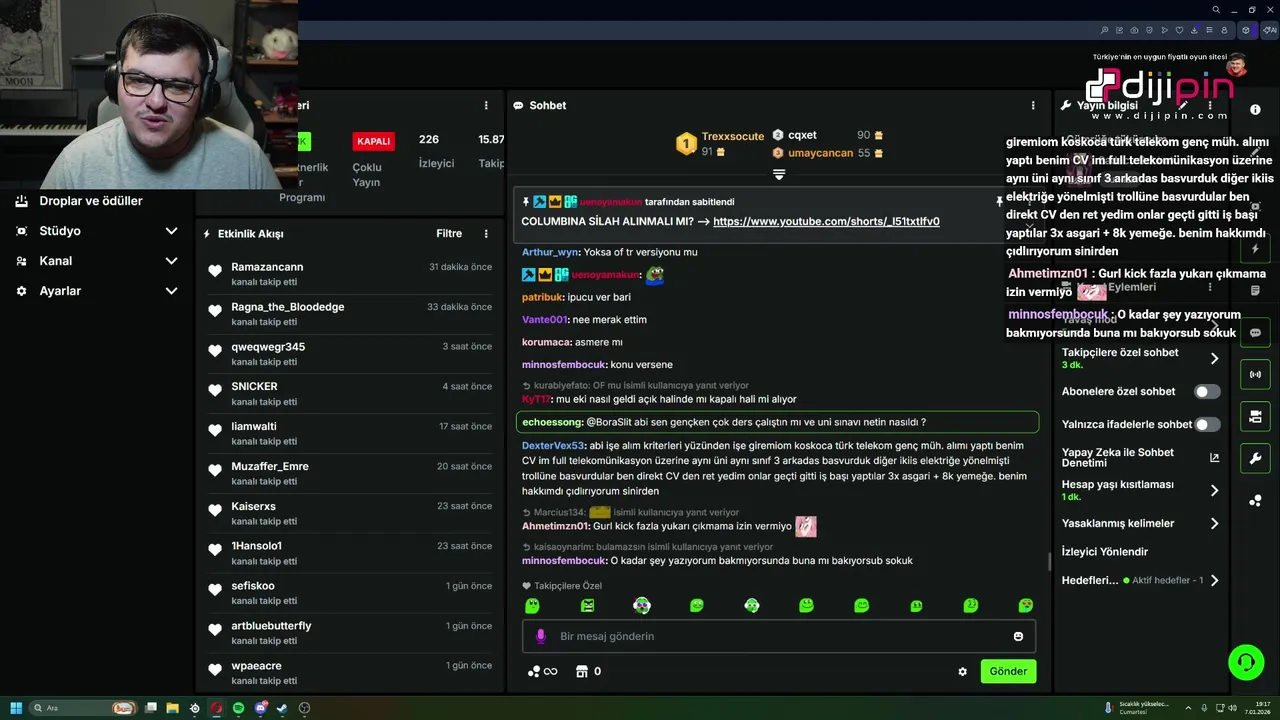
Task: Open the pinned YouTube shorts link
Action: (x=826, y=221)
